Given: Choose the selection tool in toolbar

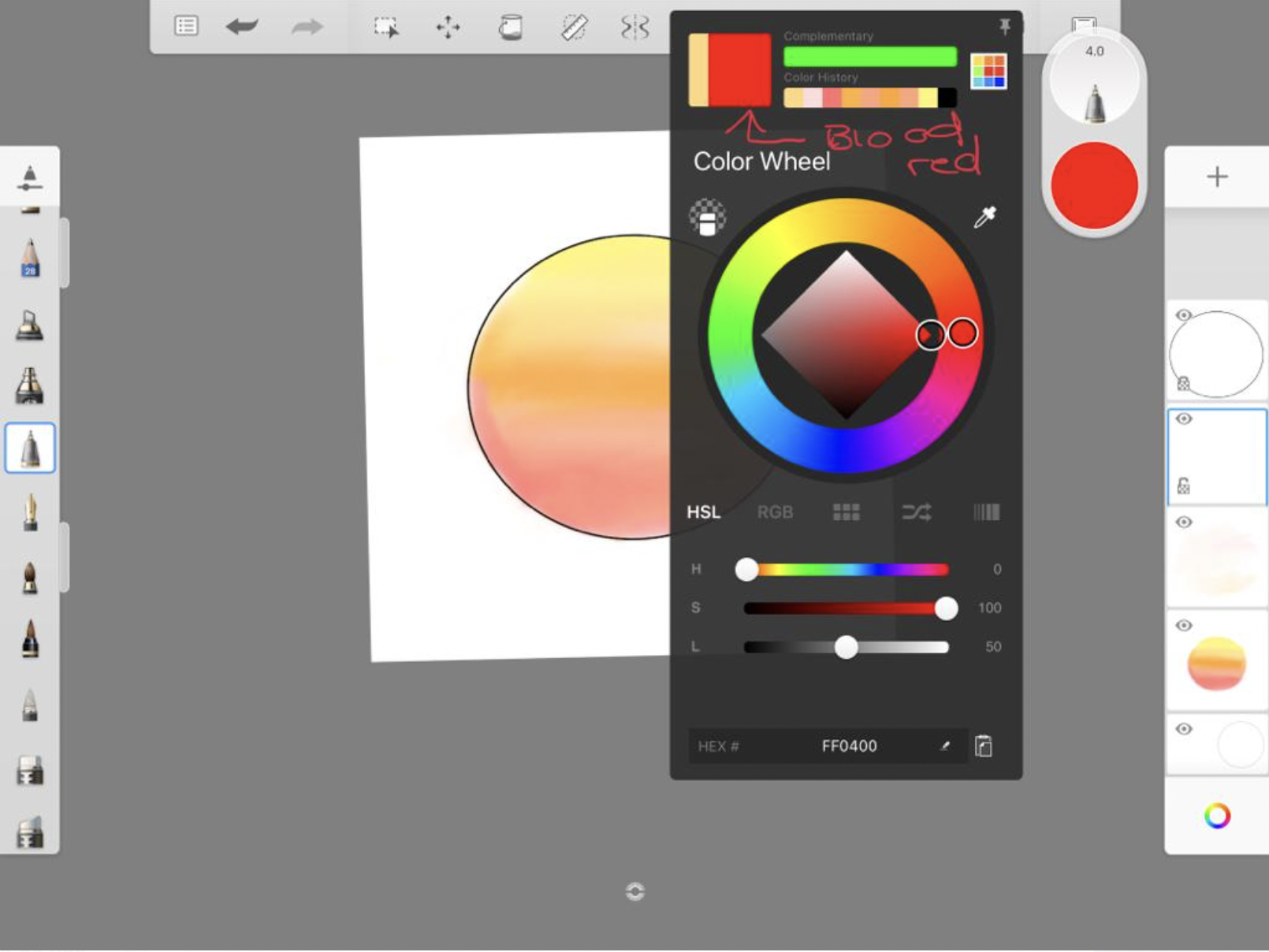Looking at the screenshot, I should pyautogui.click(x=386, y=28).
